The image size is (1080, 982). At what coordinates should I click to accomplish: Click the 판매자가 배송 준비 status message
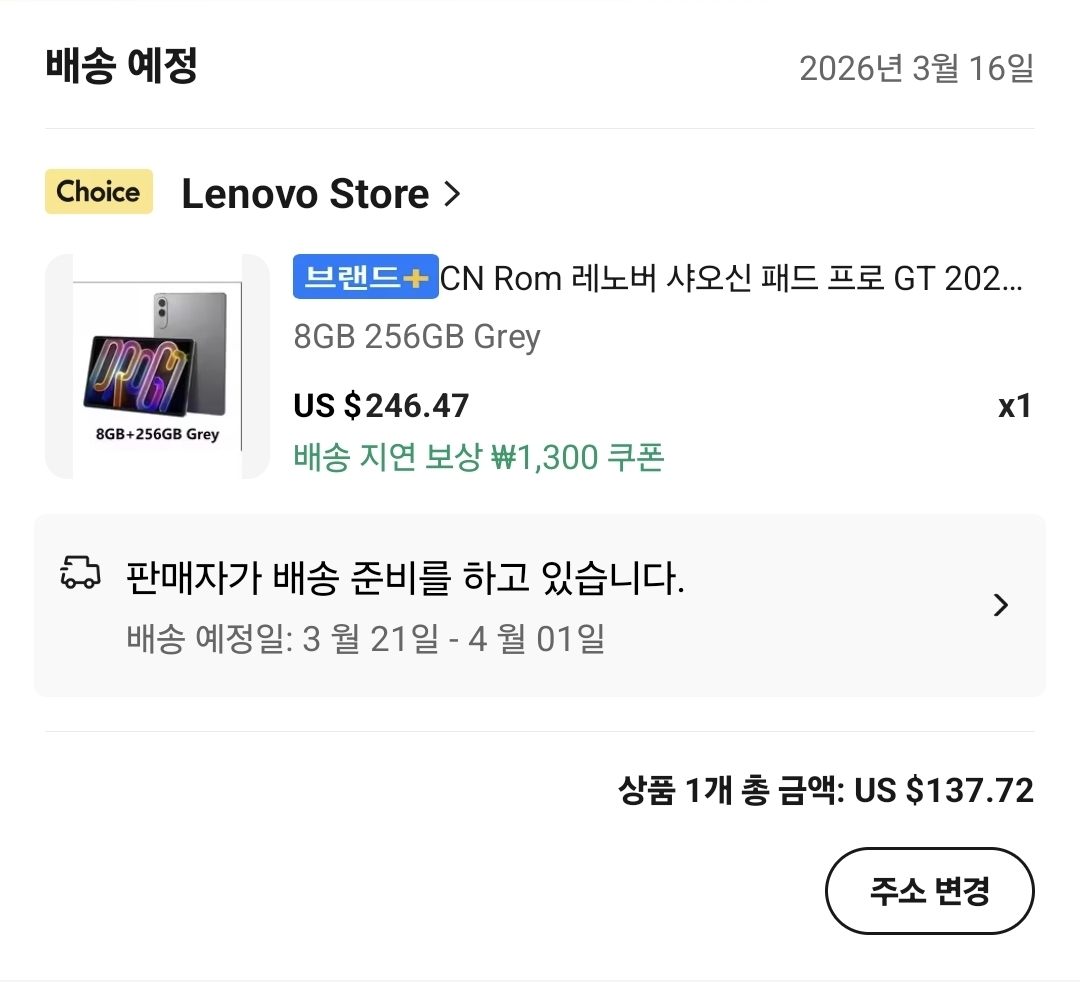coord(405,577)
